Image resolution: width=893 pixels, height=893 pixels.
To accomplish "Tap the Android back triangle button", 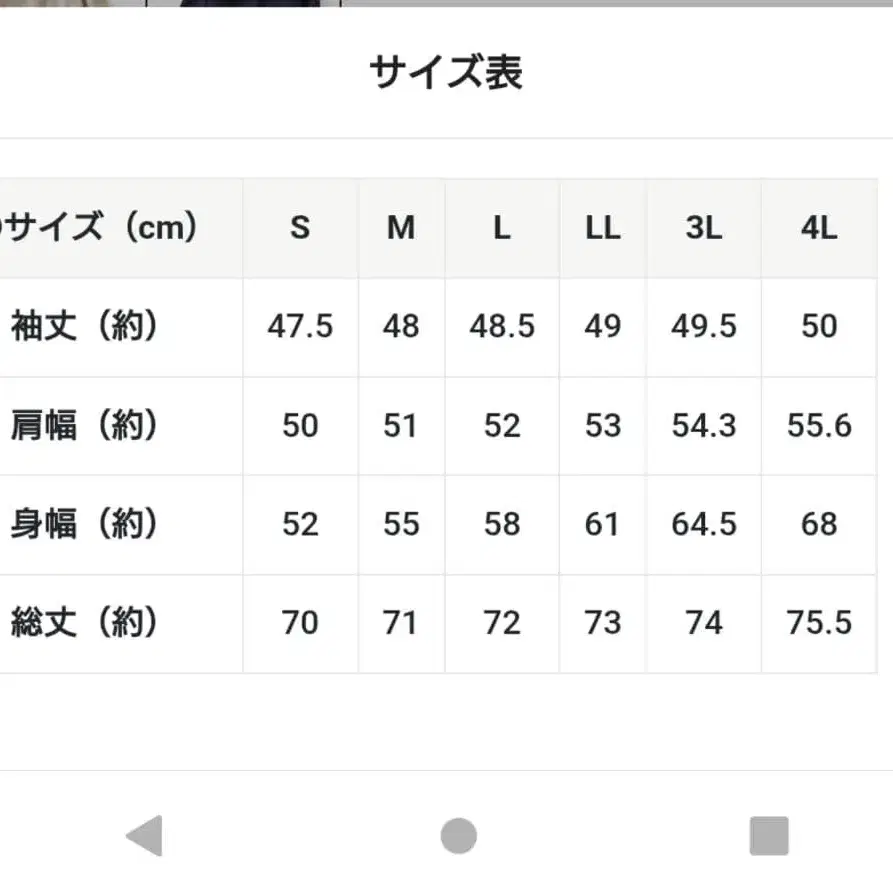I will pyautogui.click(x=145, y=836).
